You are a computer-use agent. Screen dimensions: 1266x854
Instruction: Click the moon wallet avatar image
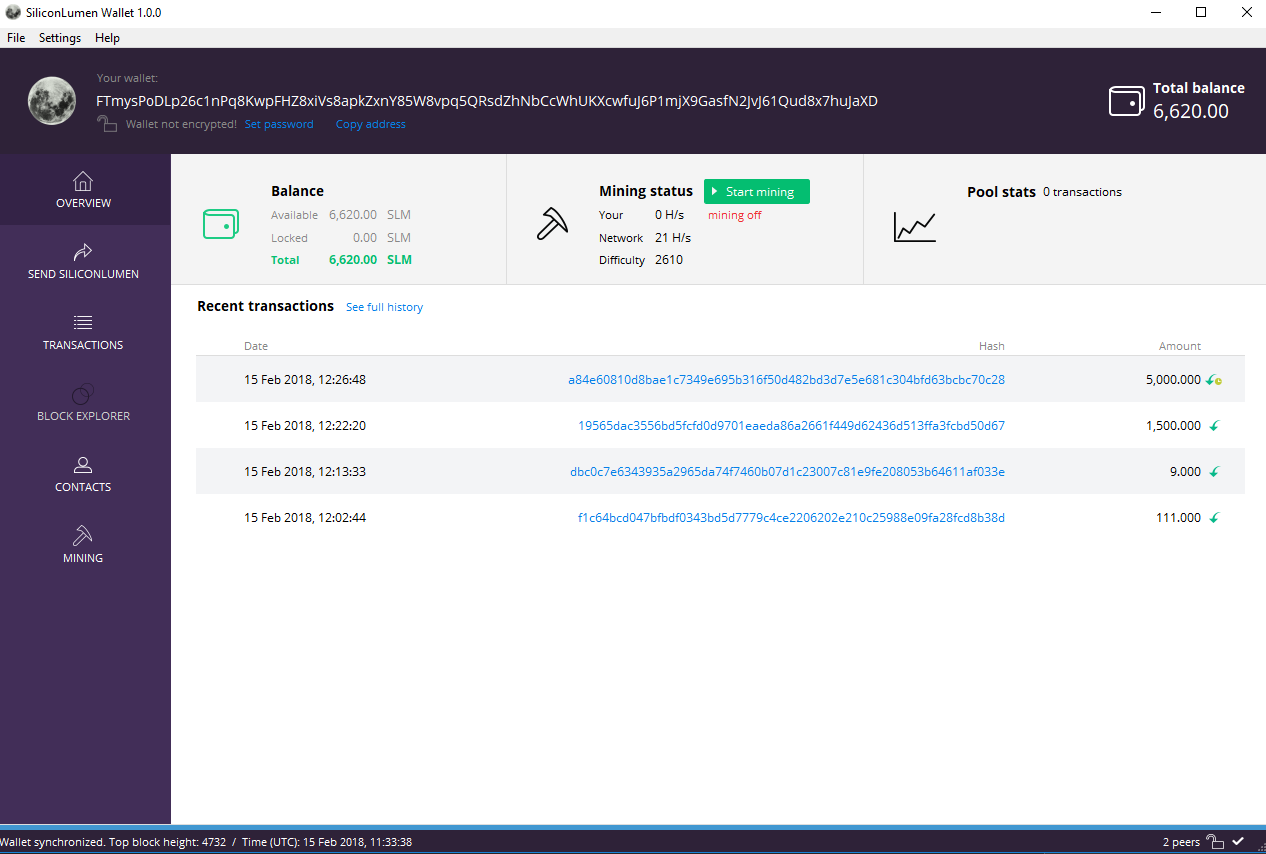click(x=51, y=100)
